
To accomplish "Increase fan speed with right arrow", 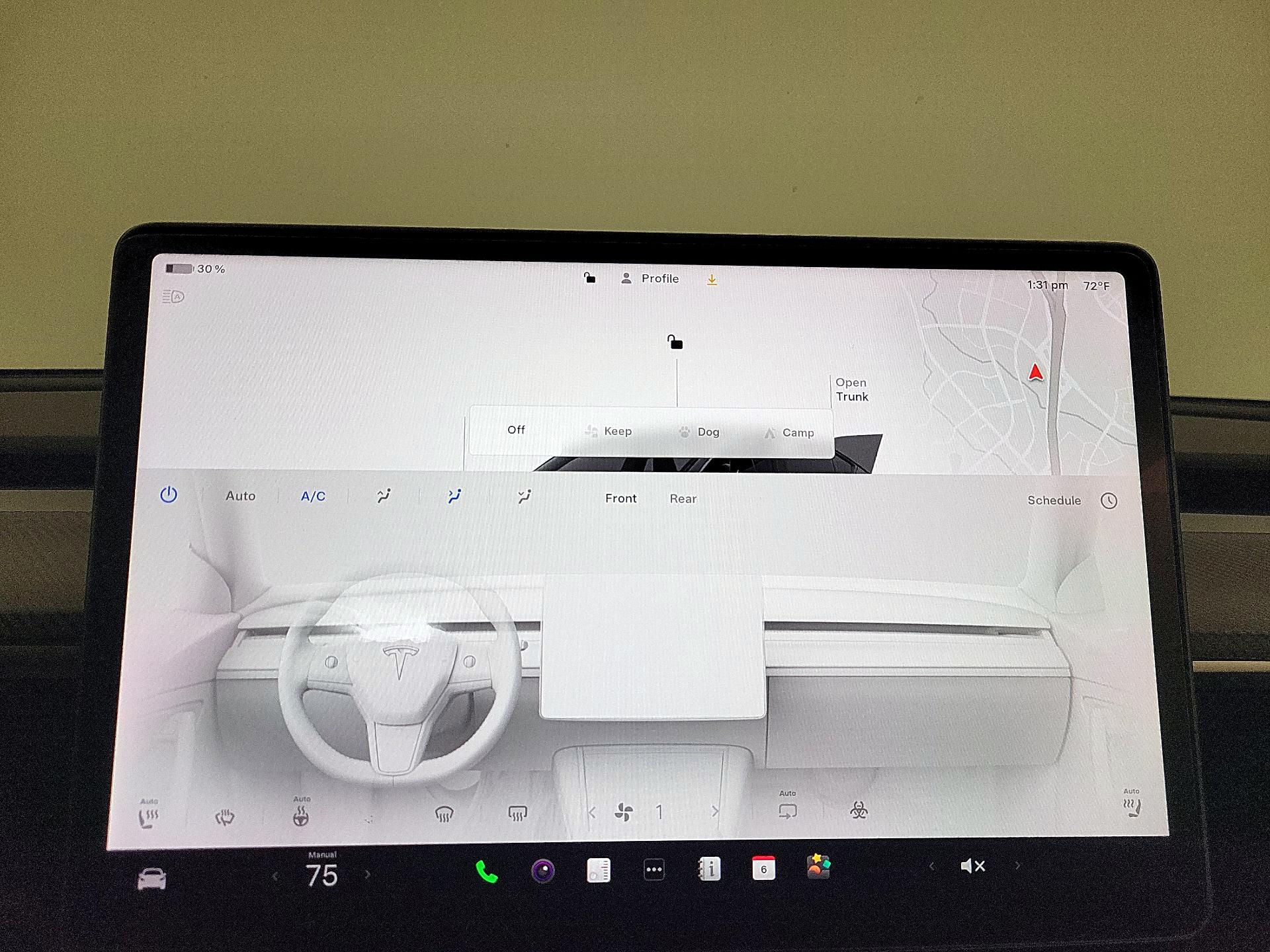I will pyautogui.click(x=714, y=811).
